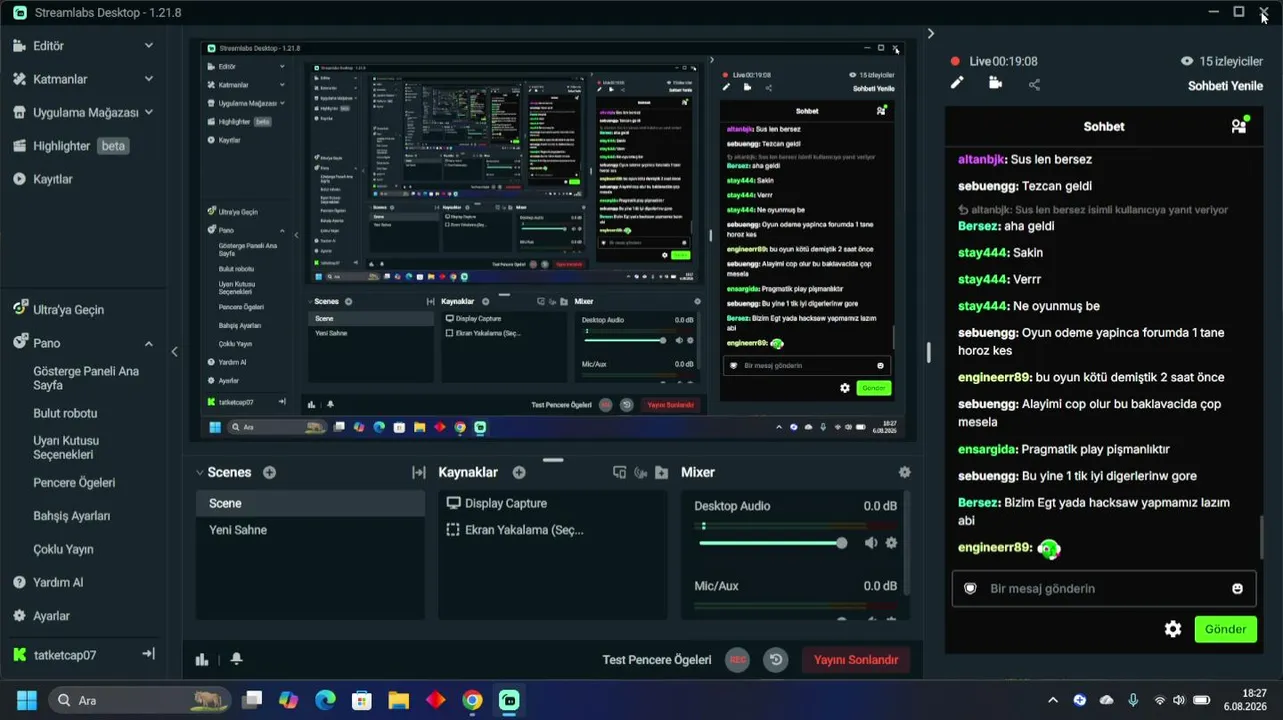Add a new scene with plus icon
The image size is (1283, 720).
point(269,473)
